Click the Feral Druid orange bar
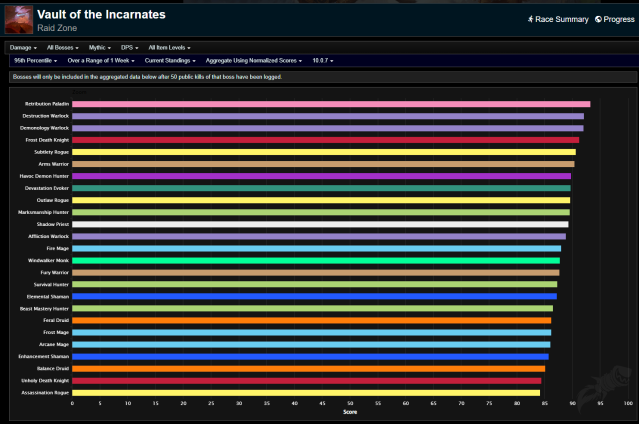The image size is (639, 424). pyautogui.click(x=311, y=320)
